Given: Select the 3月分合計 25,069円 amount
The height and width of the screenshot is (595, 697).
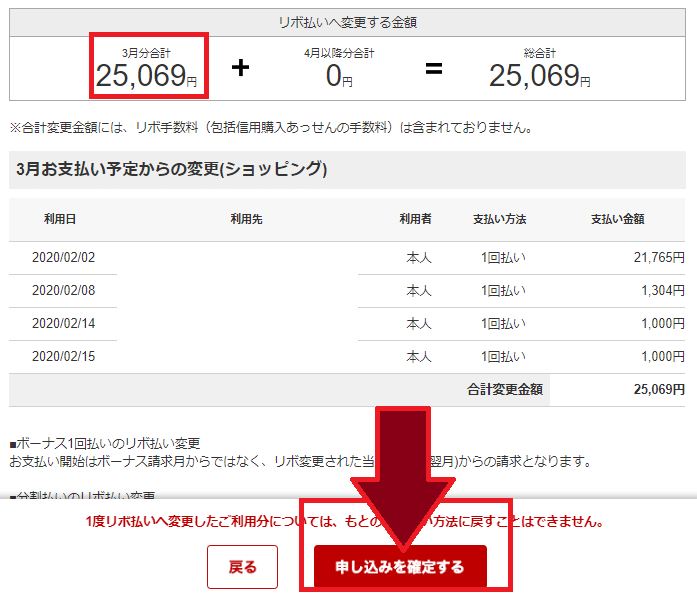Looking at the screenshot, I should 147,74.
